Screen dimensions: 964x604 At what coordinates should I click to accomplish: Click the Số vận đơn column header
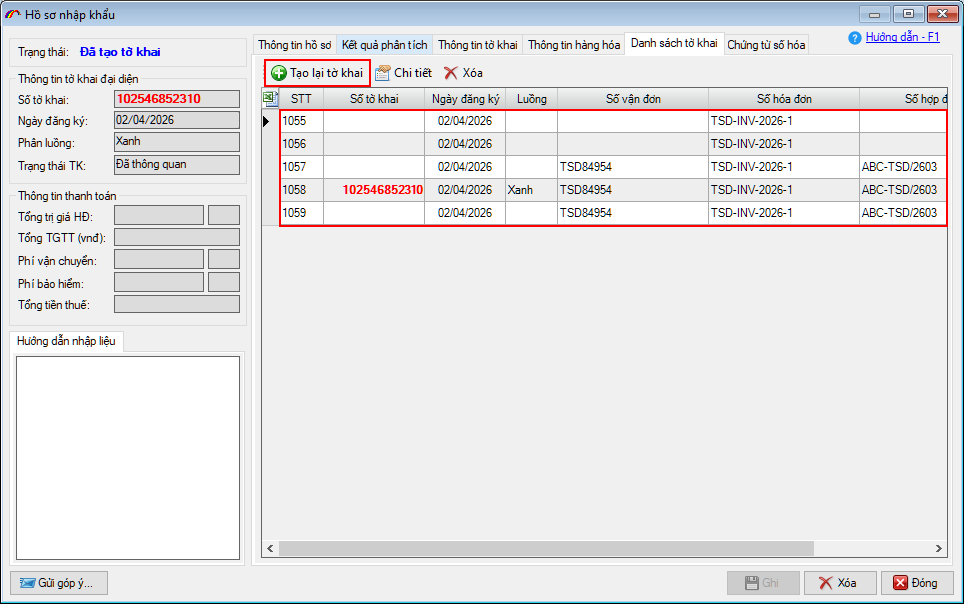point(633,98)
